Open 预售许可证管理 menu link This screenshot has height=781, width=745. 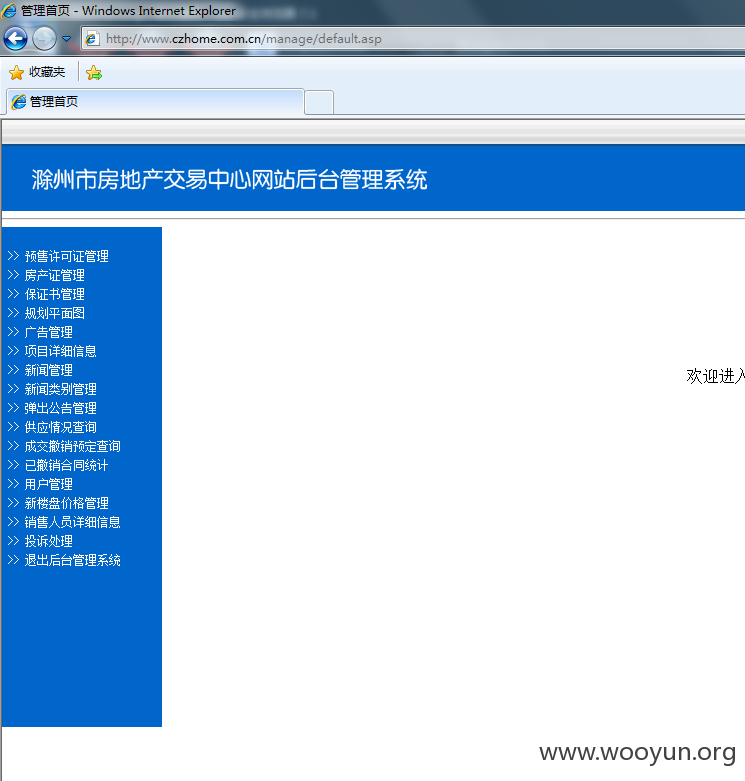coord(66,256)
